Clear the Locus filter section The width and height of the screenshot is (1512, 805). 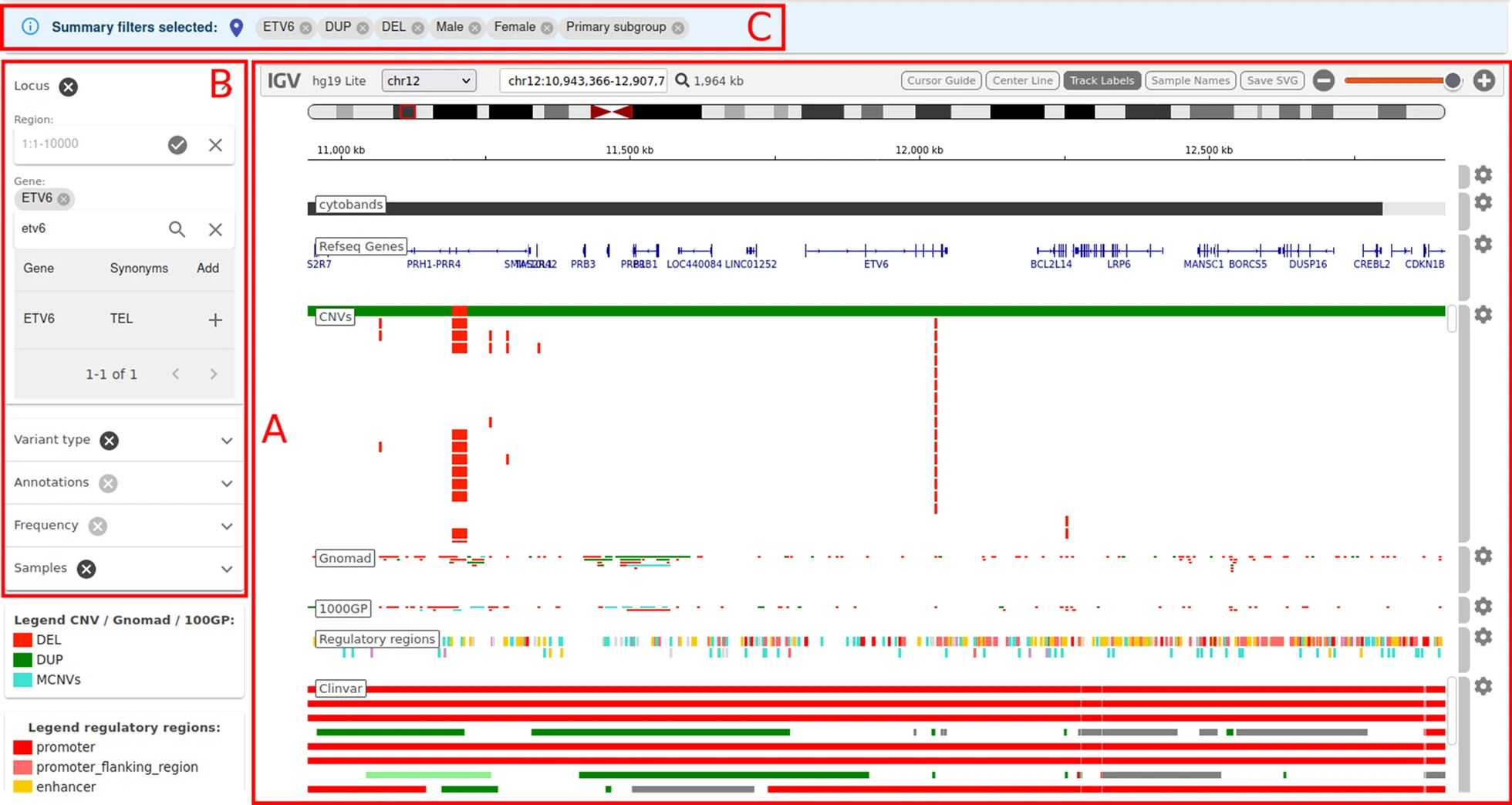point(69,86)
